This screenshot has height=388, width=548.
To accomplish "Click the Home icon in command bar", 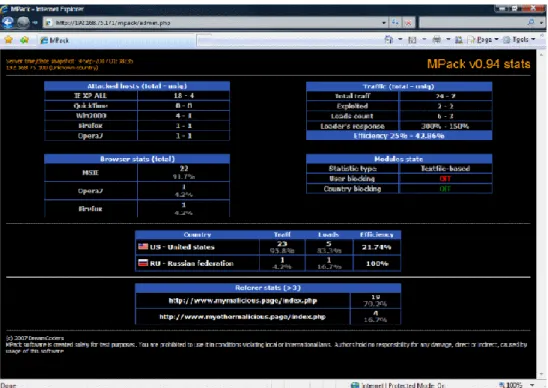I will (x=388, y=39).
